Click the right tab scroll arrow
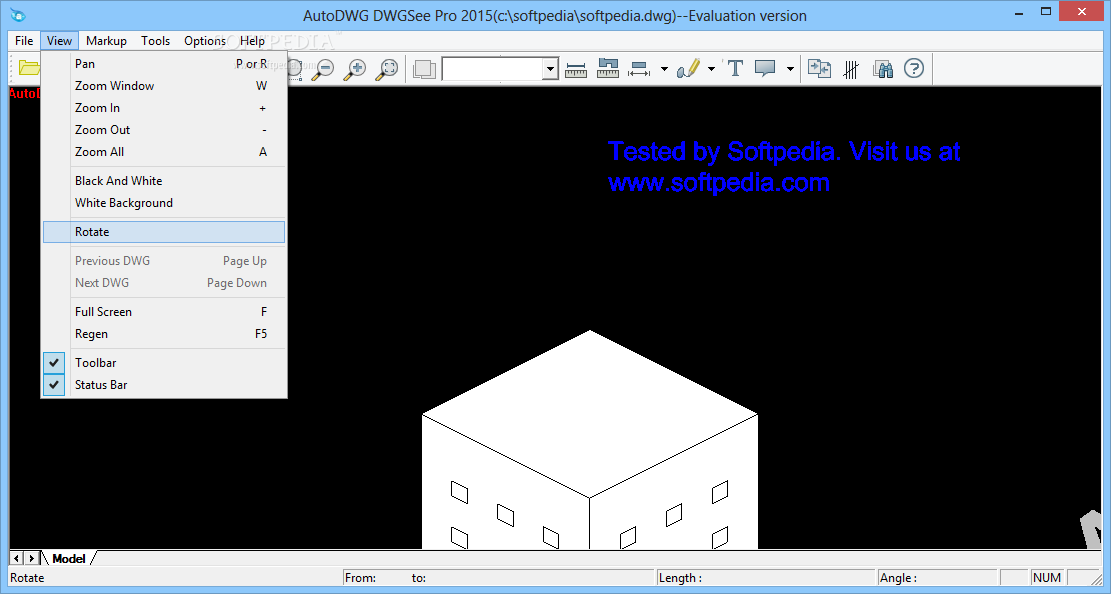The height and width of the screenshot is (594, 1111). coord(31,559)
